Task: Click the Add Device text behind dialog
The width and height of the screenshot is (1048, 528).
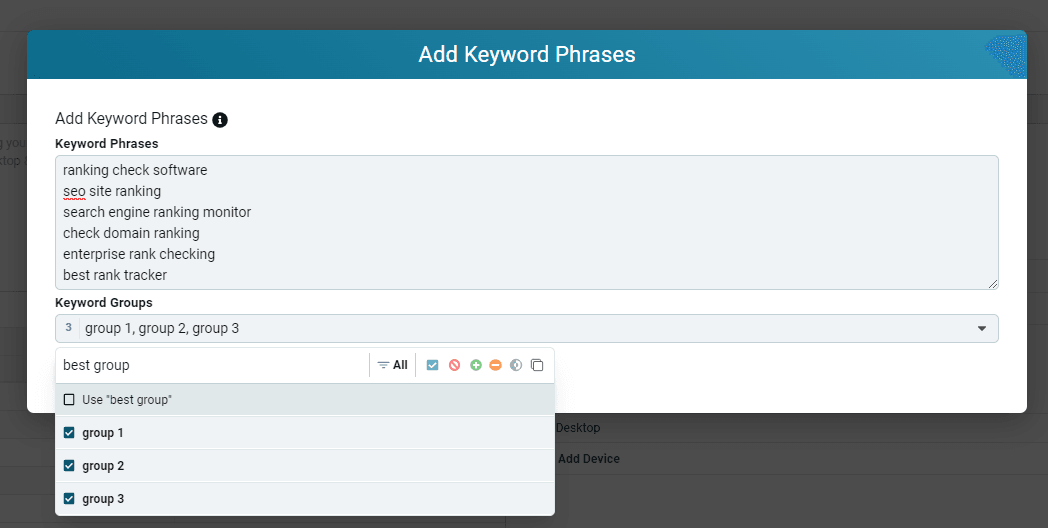Action: pyautogui.click(x=589, y=458)
